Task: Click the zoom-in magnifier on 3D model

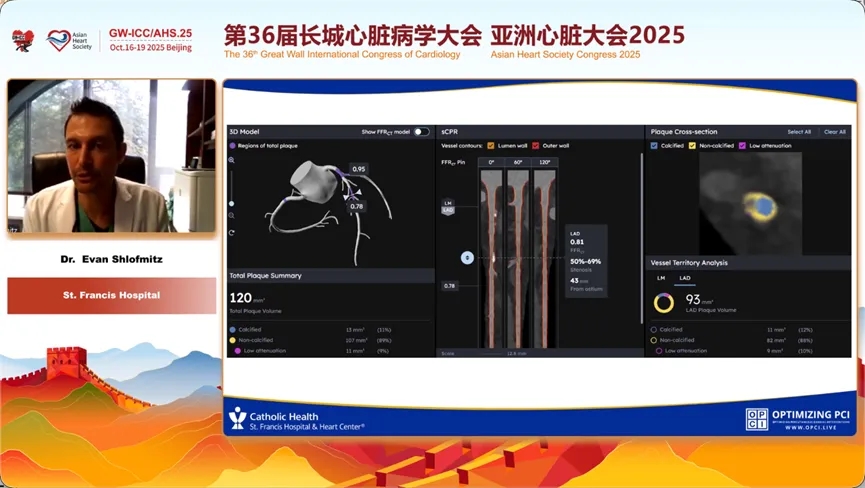Action: 232,160
